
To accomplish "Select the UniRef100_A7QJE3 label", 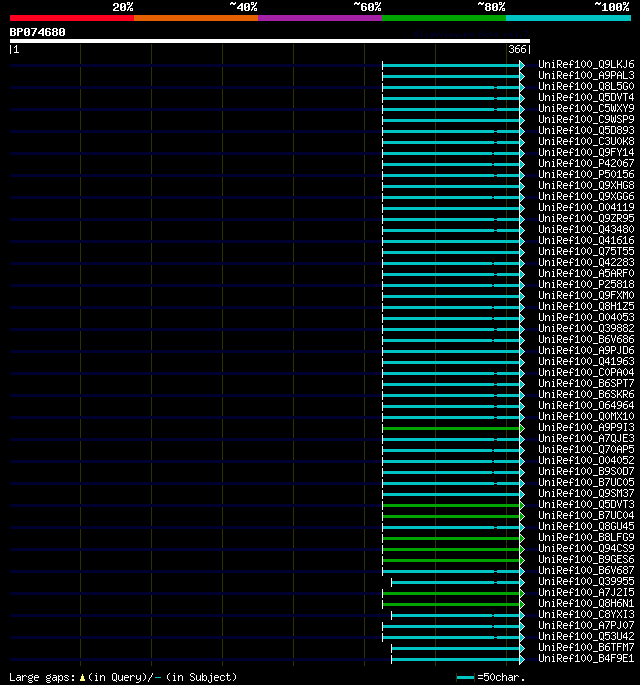I will coord(586,438).
